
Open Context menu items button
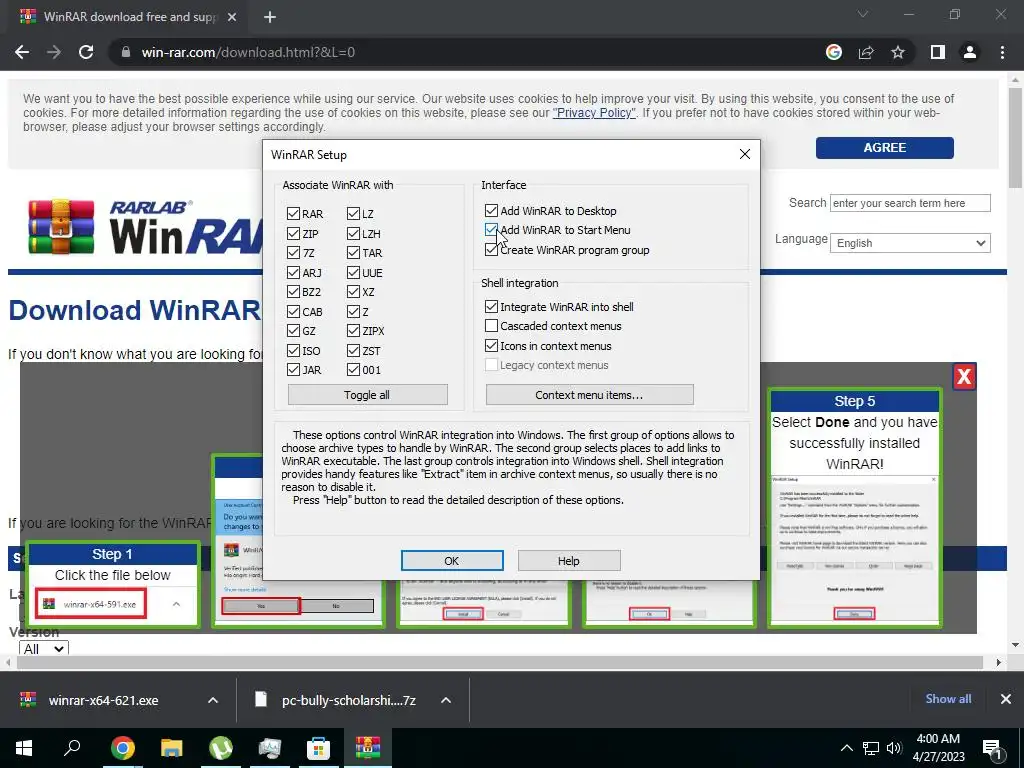click(x=589, y=394)
